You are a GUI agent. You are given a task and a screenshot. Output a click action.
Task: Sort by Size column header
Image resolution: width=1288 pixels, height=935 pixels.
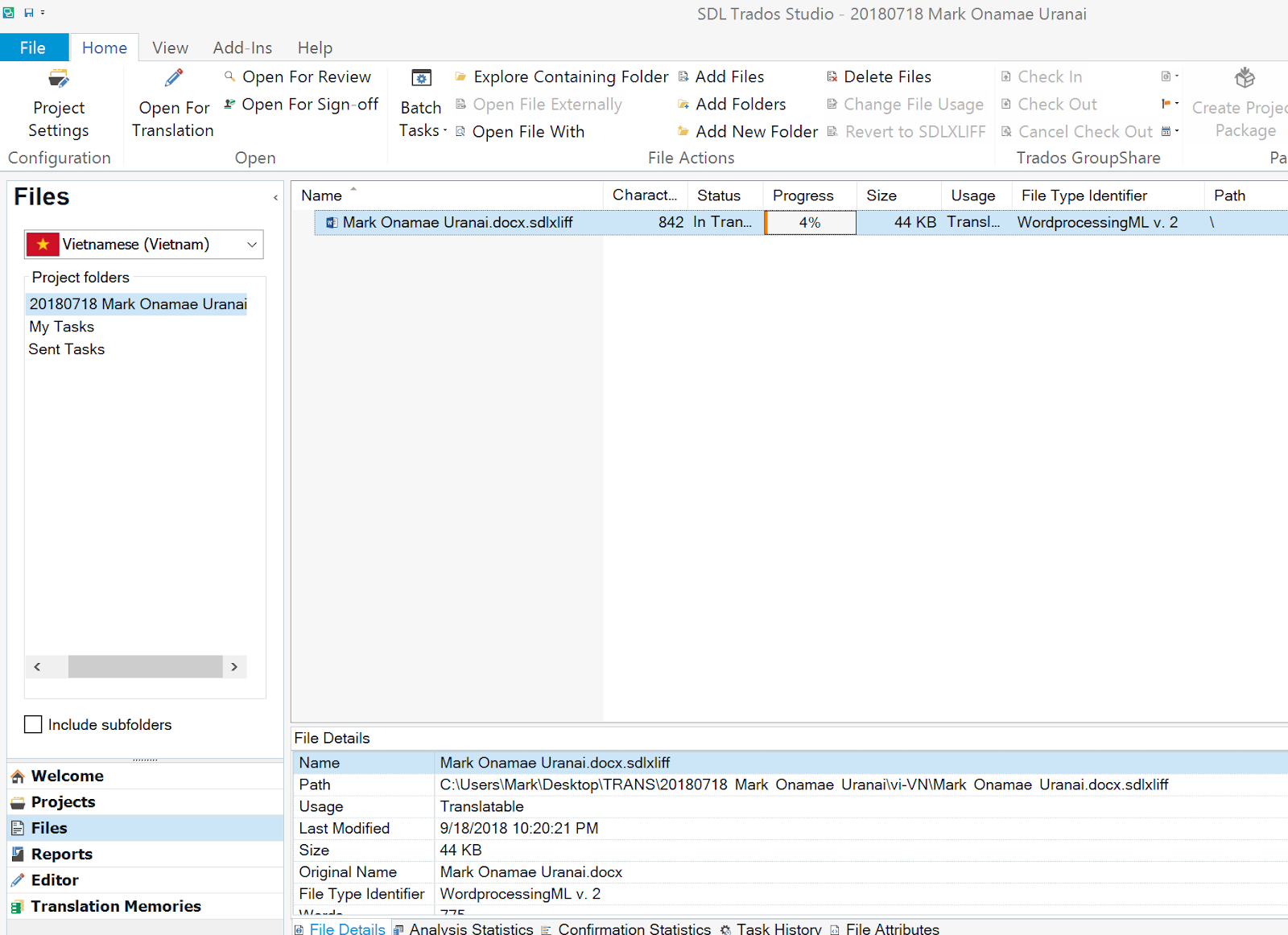(898, 196)
